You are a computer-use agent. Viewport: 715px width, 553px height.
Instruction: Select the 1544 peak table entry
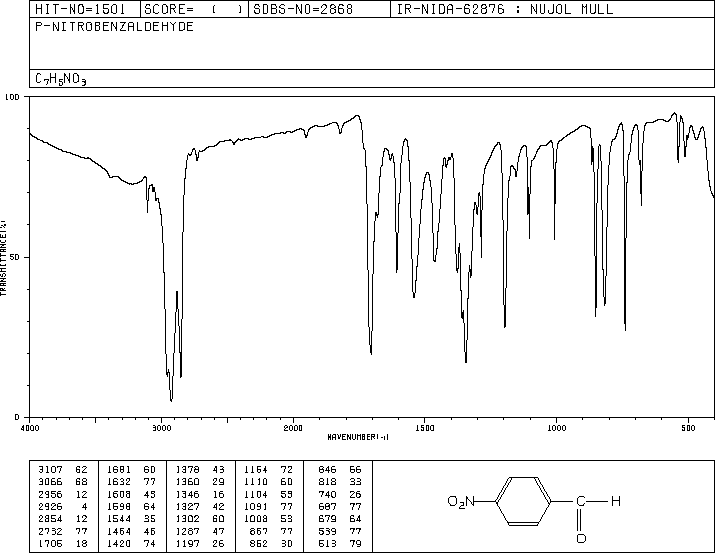click(x=131, y=519)
